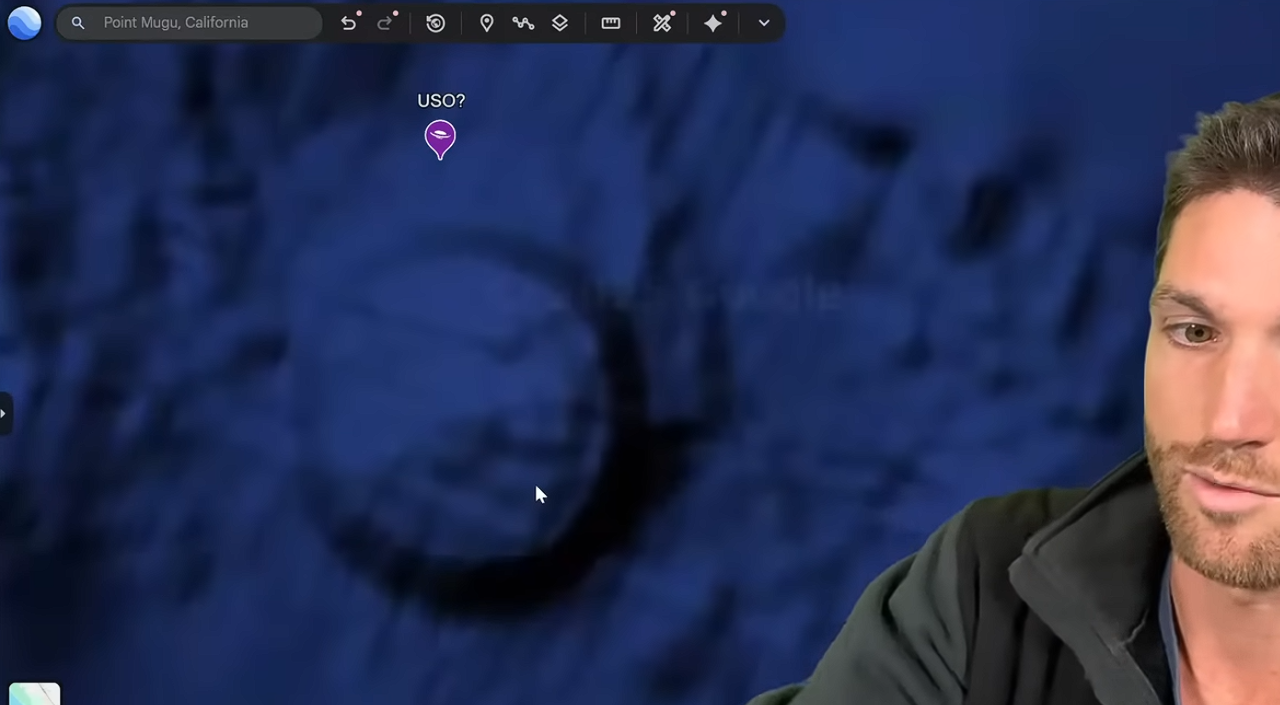Open the sparkle AI assistant button
The width and height of the screenshot is (1280, 705).
pos(713,23)
